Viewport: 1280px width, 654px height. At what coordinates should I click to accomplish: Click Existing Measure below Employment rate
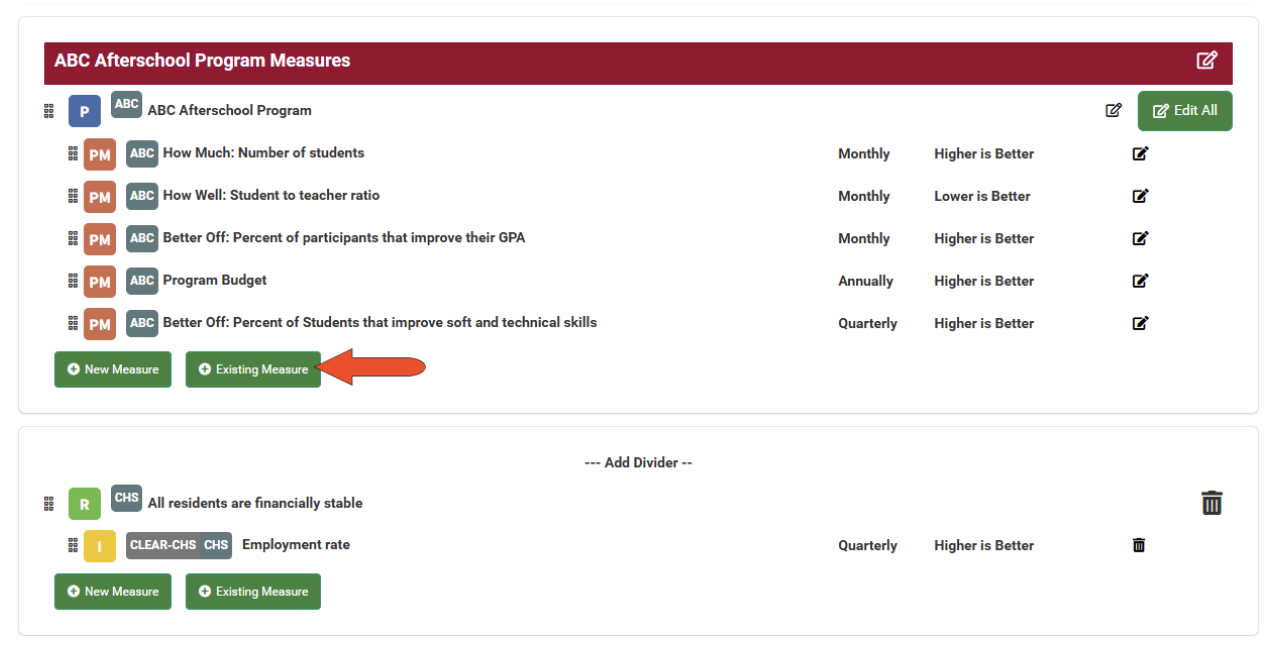pyautogui.click(x=253, y=592)
